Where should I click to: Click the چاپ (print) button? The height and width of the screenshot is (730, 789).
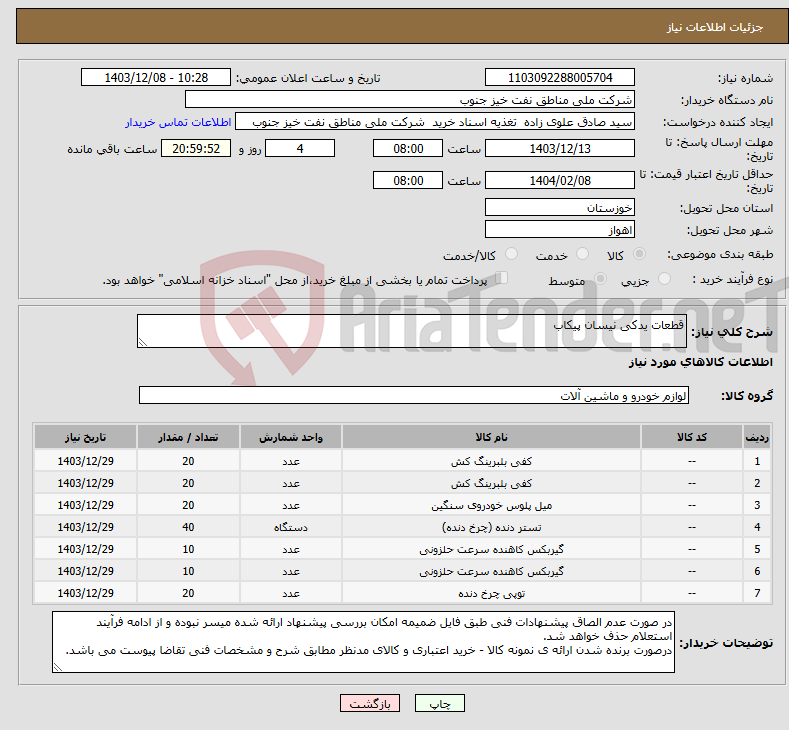tap(439, 703)
